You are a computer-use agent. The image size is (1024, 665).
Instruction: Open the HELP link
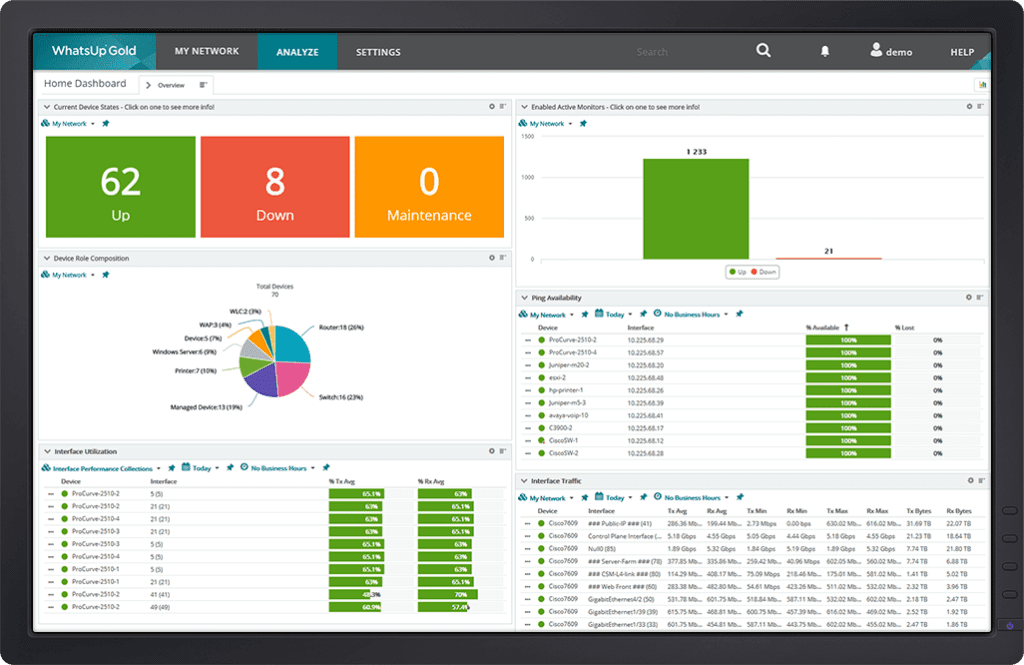click(961, 51)
